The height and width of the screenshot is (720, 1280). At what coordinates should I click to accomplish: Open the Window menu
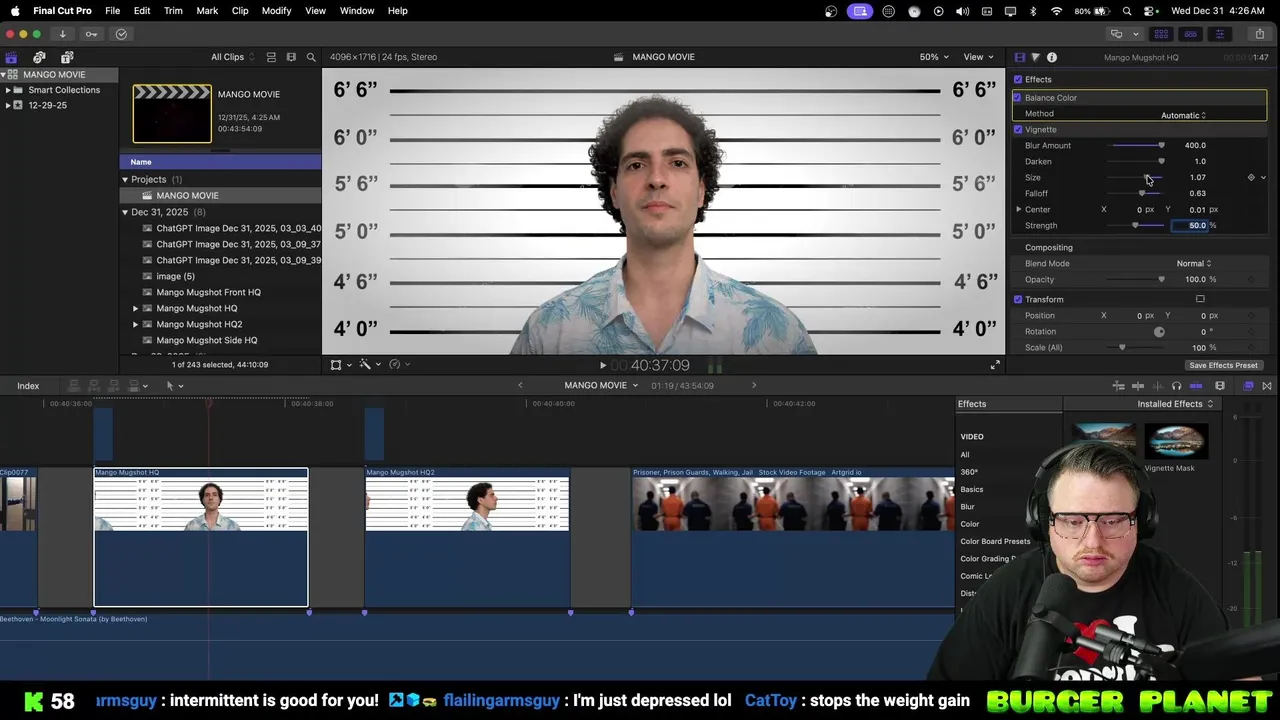(x=357, y=10)
